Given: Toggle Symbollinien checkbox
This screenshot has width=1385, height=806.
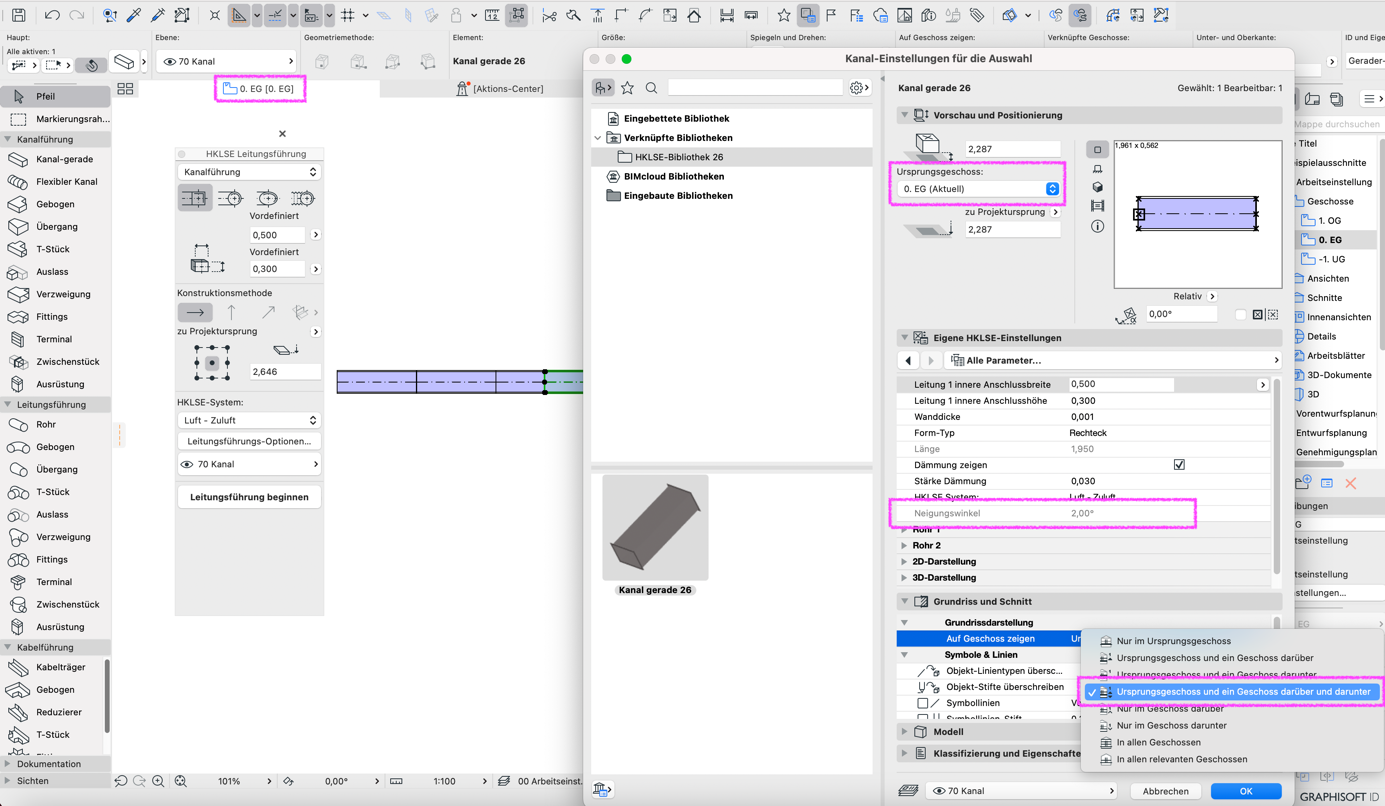Looking at the screenshot, I should (923, 703).
